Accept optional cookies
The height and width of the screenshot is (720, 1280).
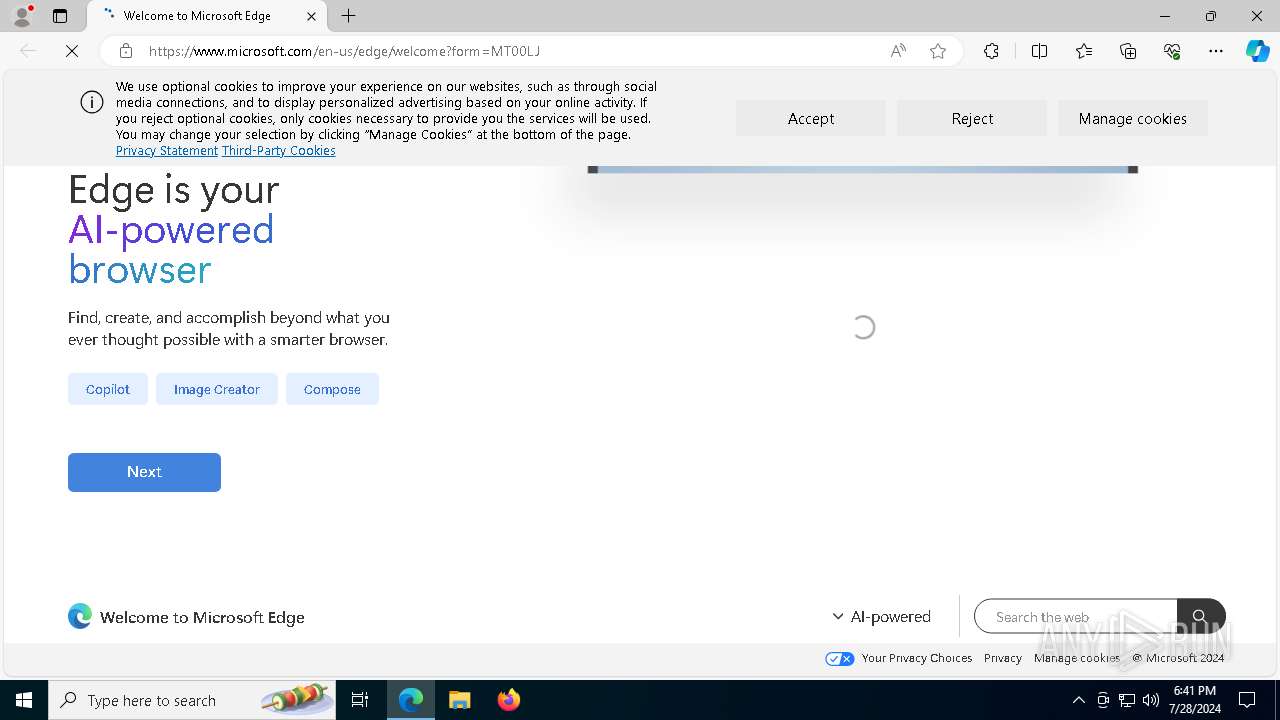pos(811,118)
